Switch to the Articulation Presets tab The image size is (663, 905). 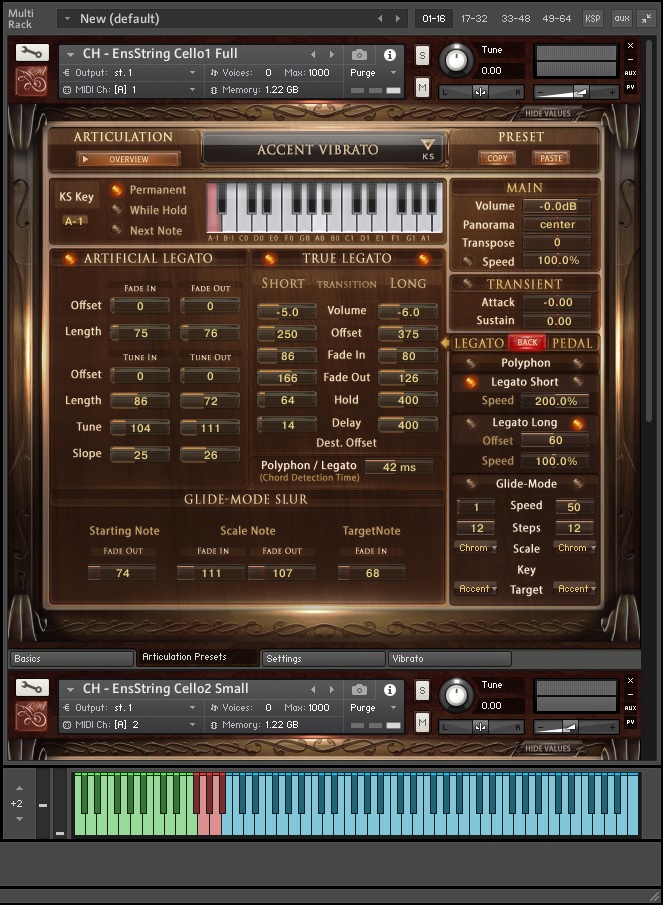coord(197,657)
